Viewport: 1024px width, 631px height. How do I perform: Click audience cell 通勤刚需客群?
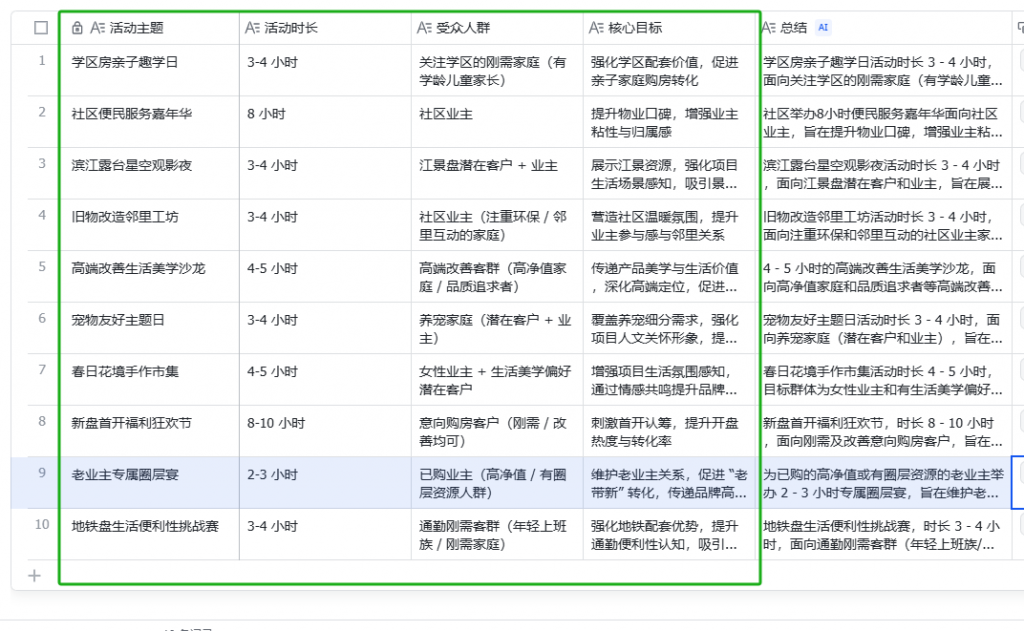pyautogui.click(x=497, y=535)
